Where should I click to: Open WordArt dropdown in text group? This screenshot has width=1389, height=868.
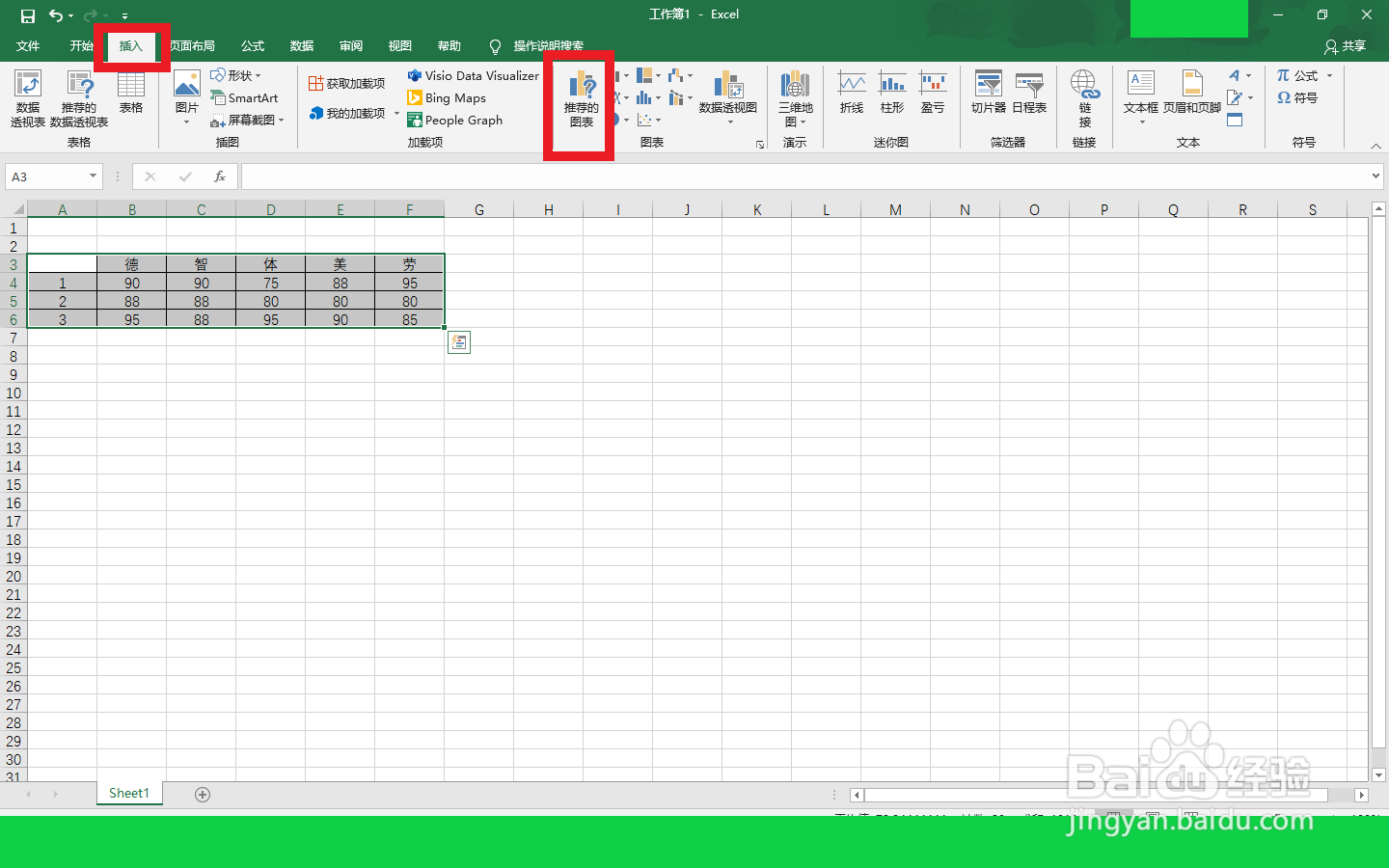coord(1239,75)
